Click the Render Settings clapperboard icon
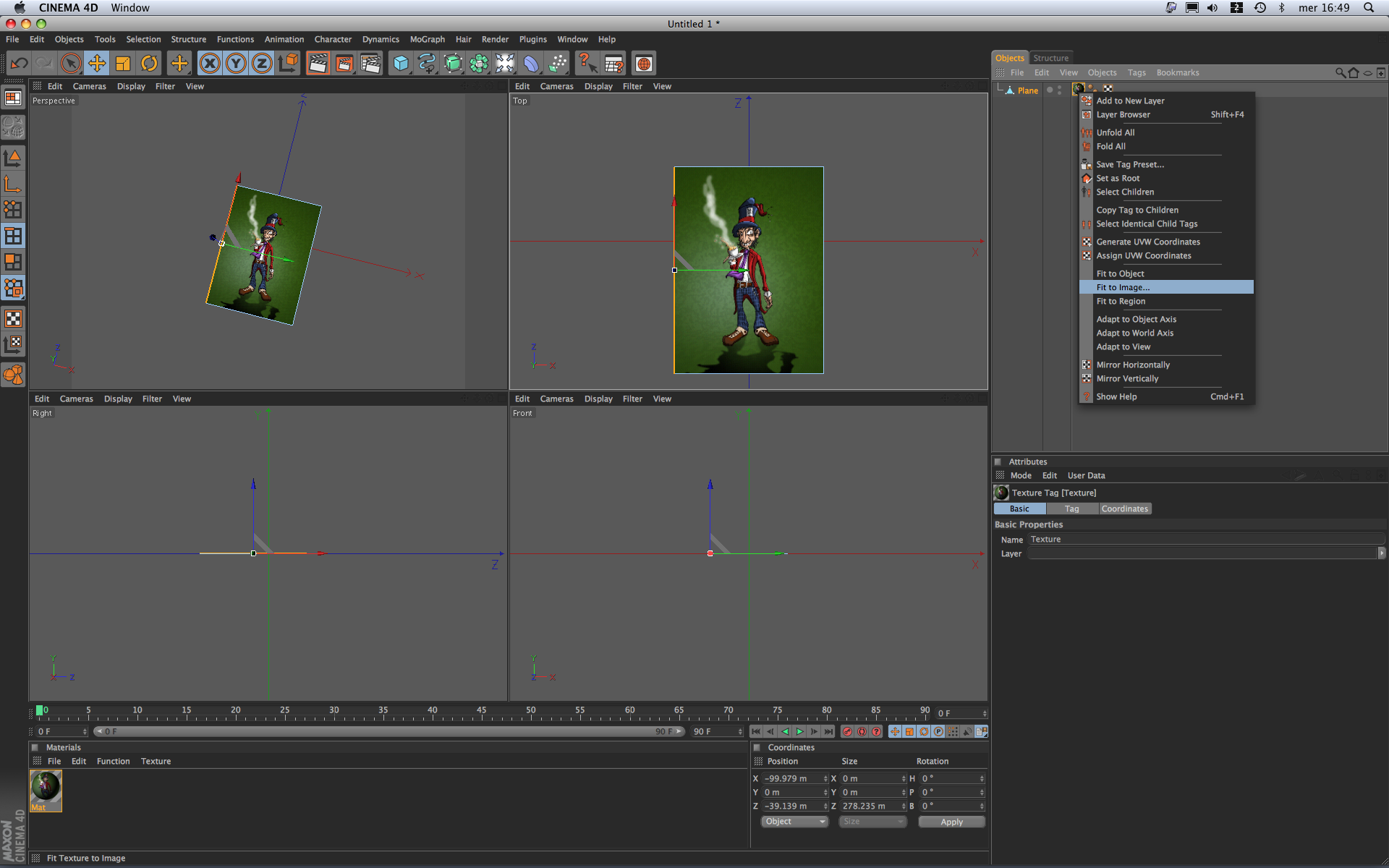 [x=370, y=64]
